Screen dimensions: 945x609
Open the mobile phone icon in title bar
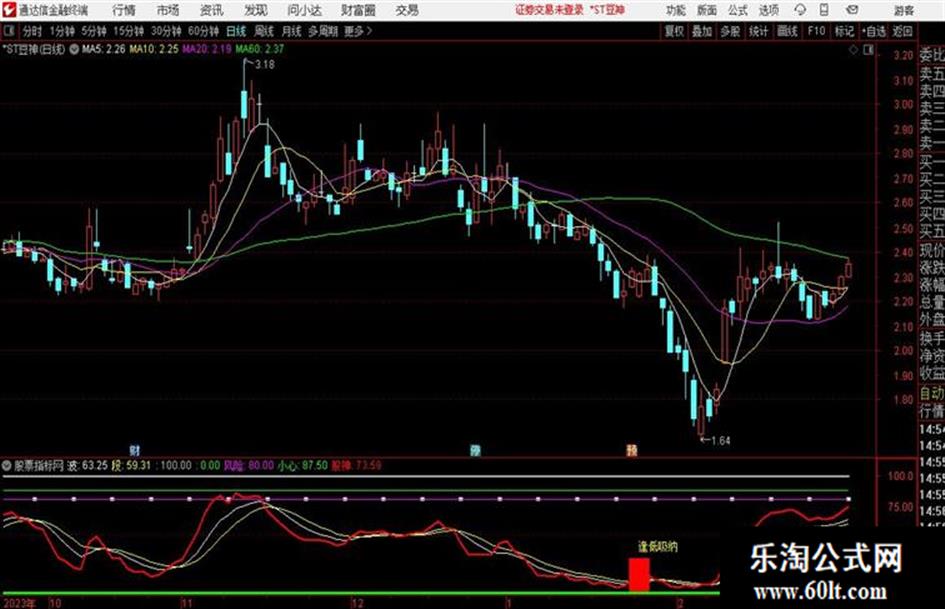[x=824, y=10]
